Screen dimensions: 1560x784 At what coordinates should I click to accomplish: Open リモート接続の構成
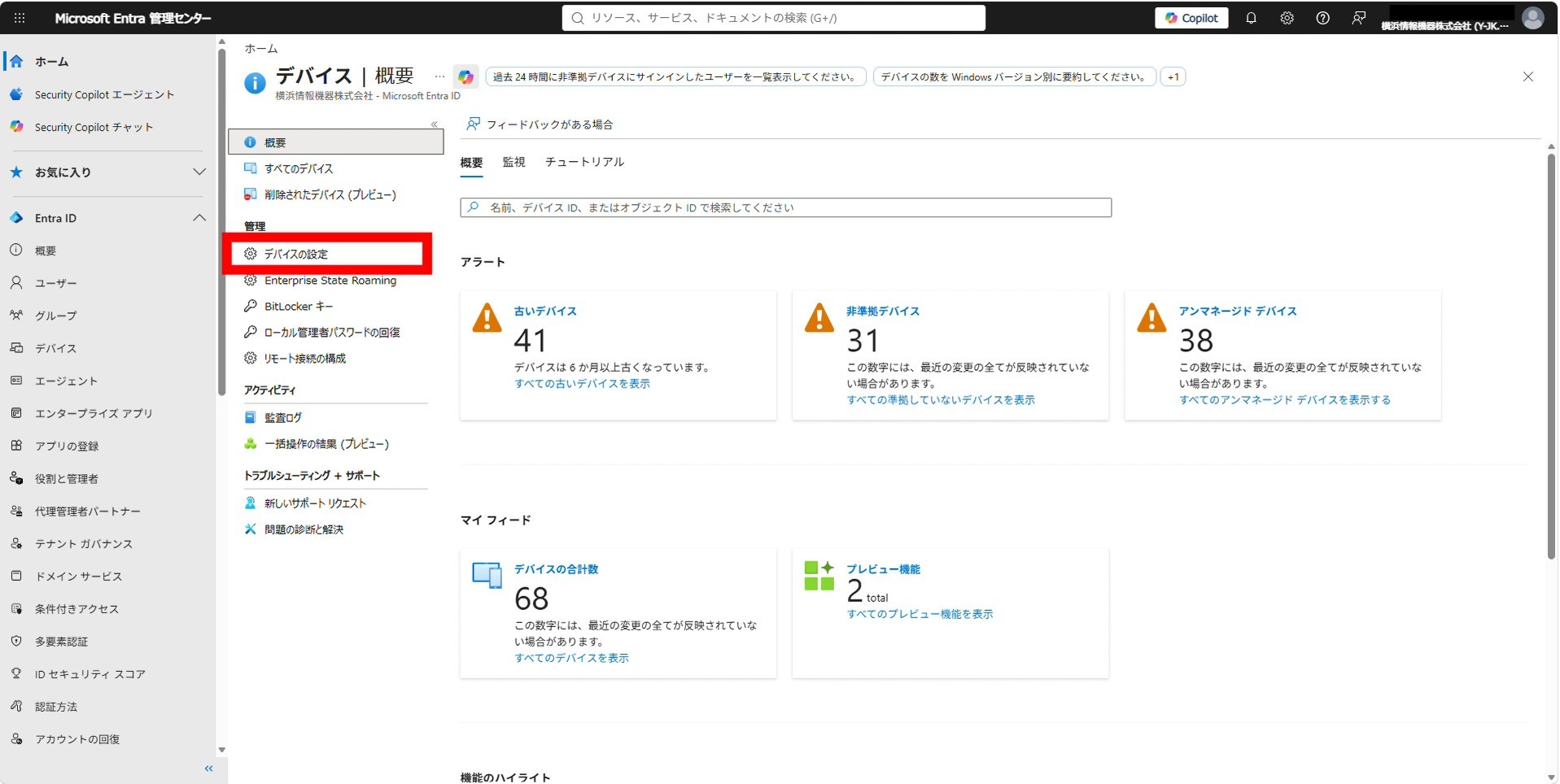(x=305, y=359)
